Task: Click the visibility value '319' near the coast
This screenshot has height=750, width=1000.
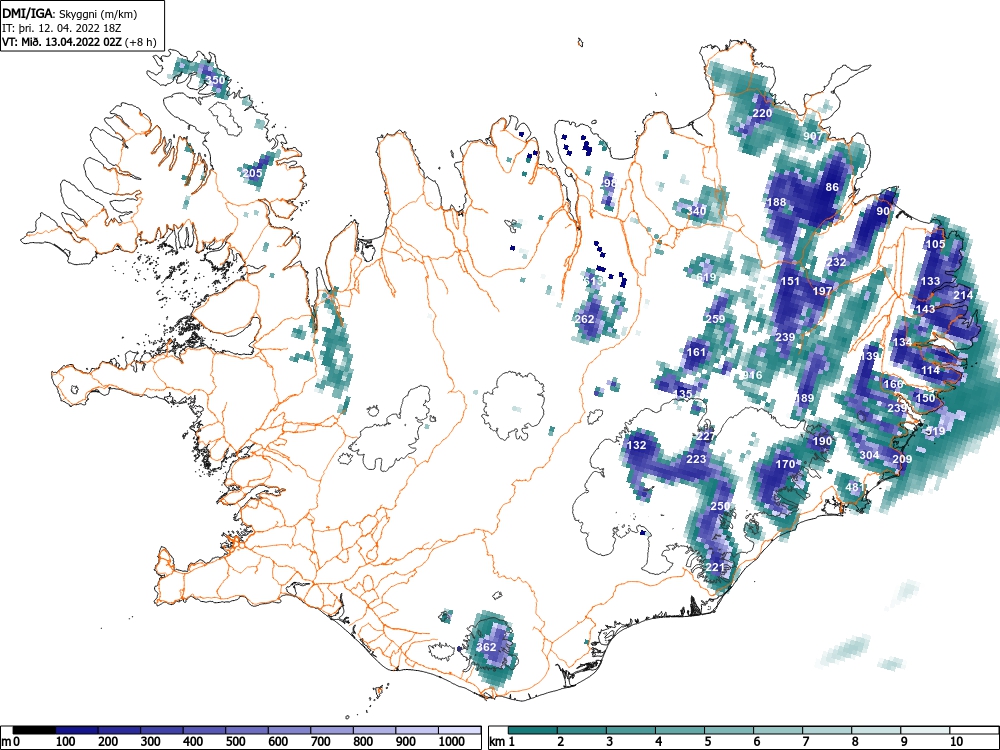Action: 935,432
